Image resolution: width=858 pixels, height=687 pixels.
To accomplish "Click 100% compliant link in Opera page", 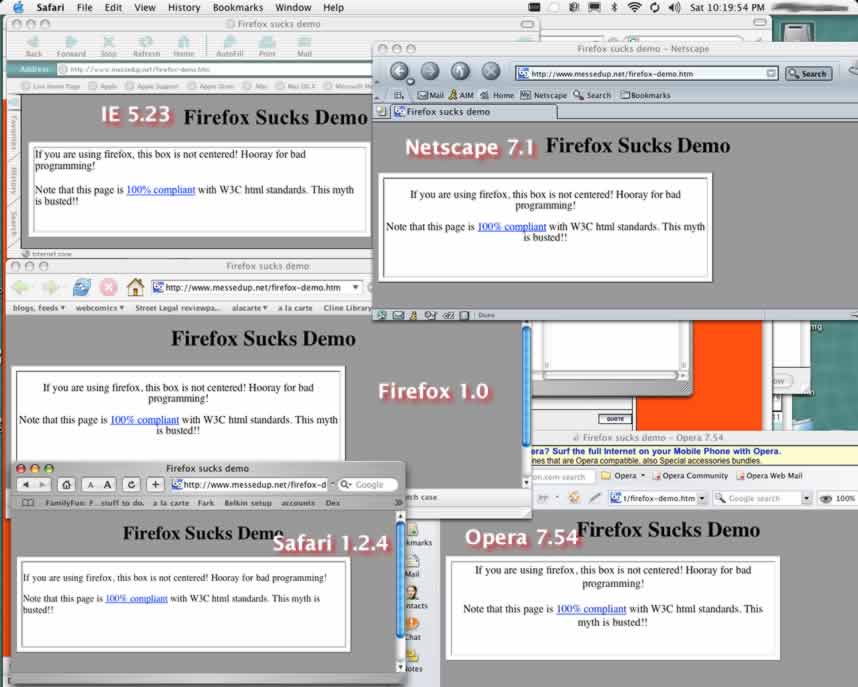I will tap(591, 609).
